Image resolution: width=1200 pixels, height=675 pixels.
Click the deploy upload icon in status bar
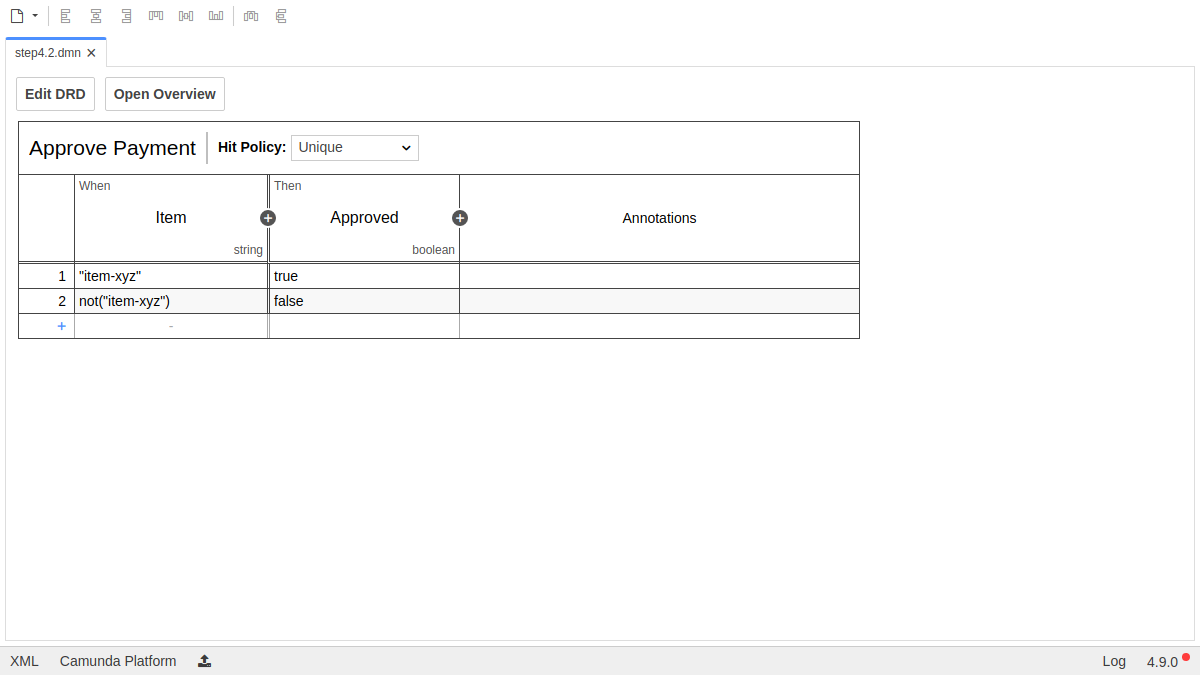205,661
